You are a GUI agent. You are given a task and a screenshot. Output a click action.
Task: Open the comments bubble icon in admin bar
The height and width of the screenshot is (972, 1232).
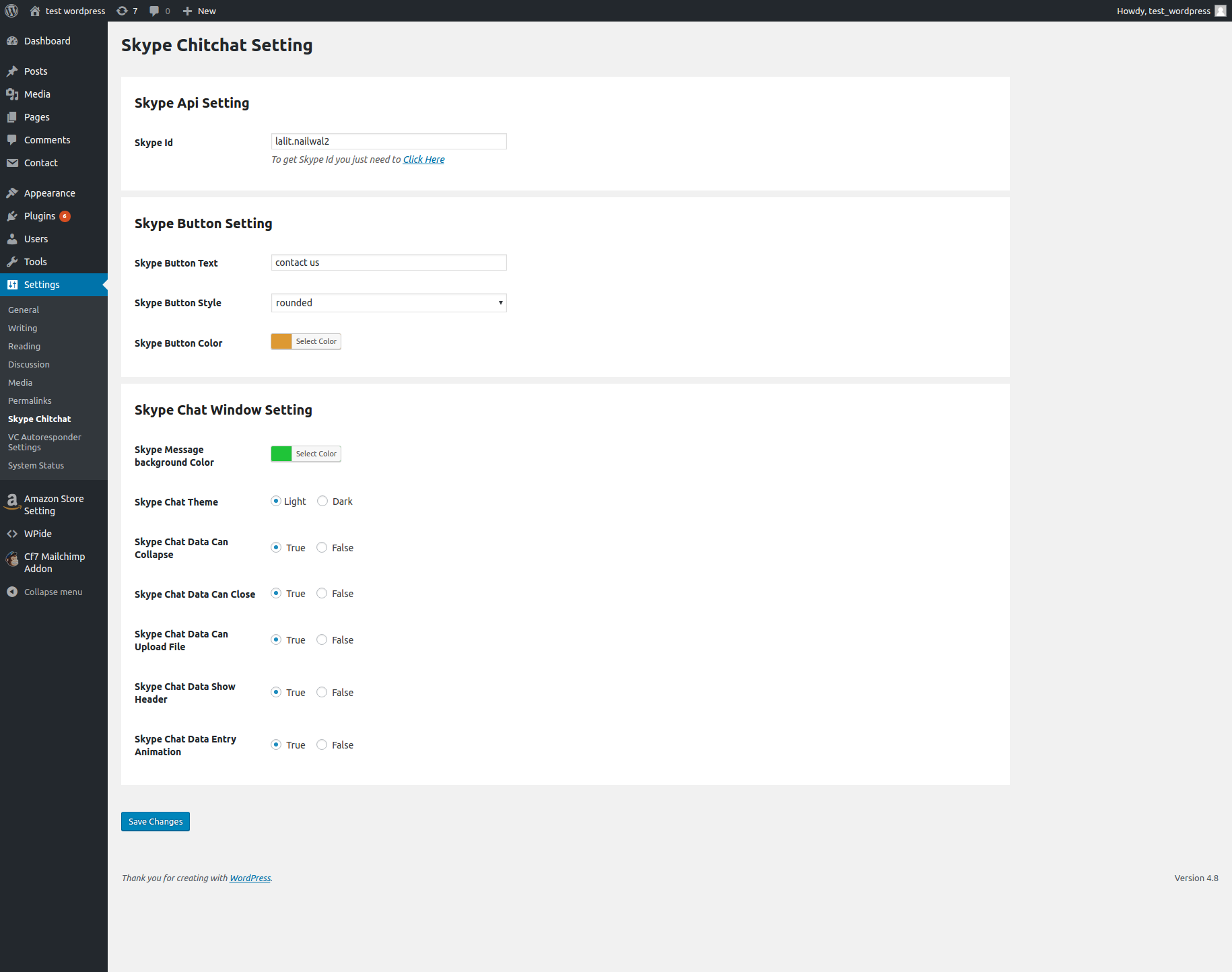click(154, 11)
